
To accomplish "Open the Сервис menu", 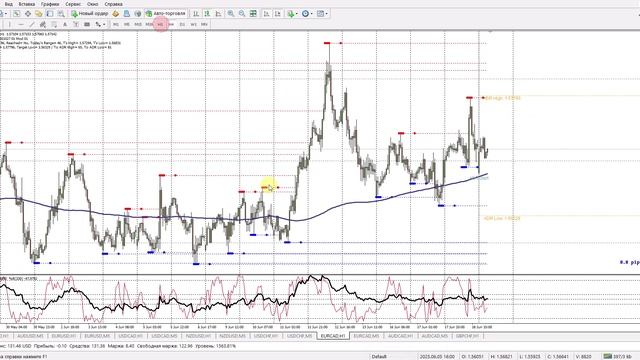I will [x=73, y=4].
